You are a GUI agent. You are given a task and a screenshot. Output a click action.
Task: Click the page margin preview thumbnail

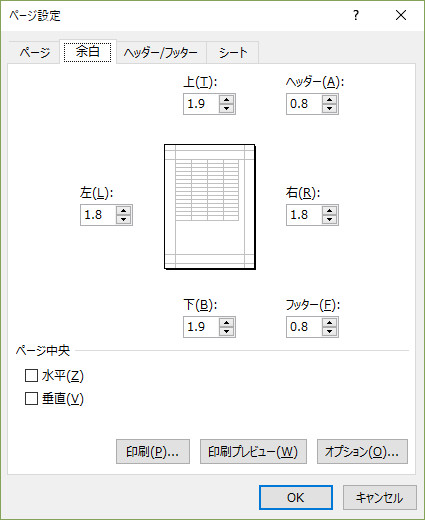click(210, 207)
